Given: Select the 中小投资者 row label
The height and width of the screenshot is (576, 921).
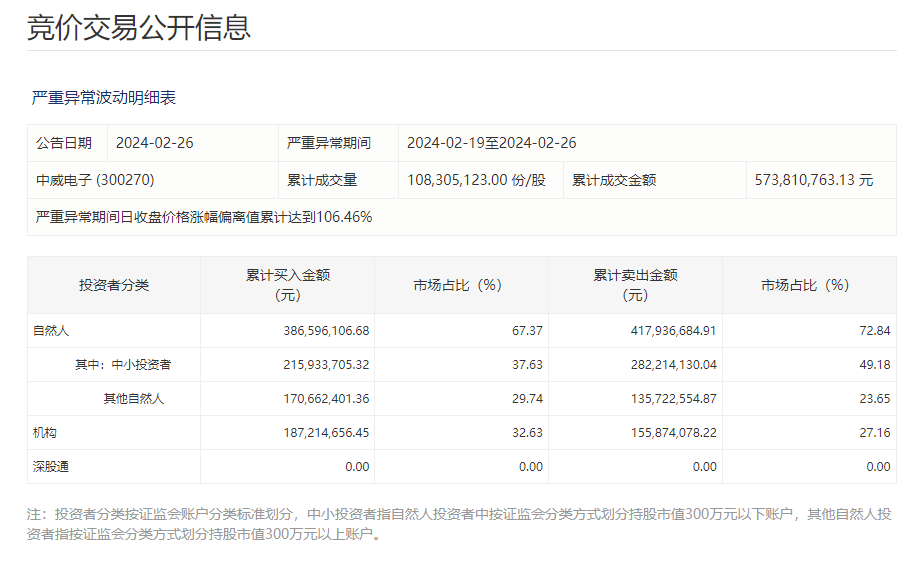Looking at the screenshot, I should pos(117,361).
